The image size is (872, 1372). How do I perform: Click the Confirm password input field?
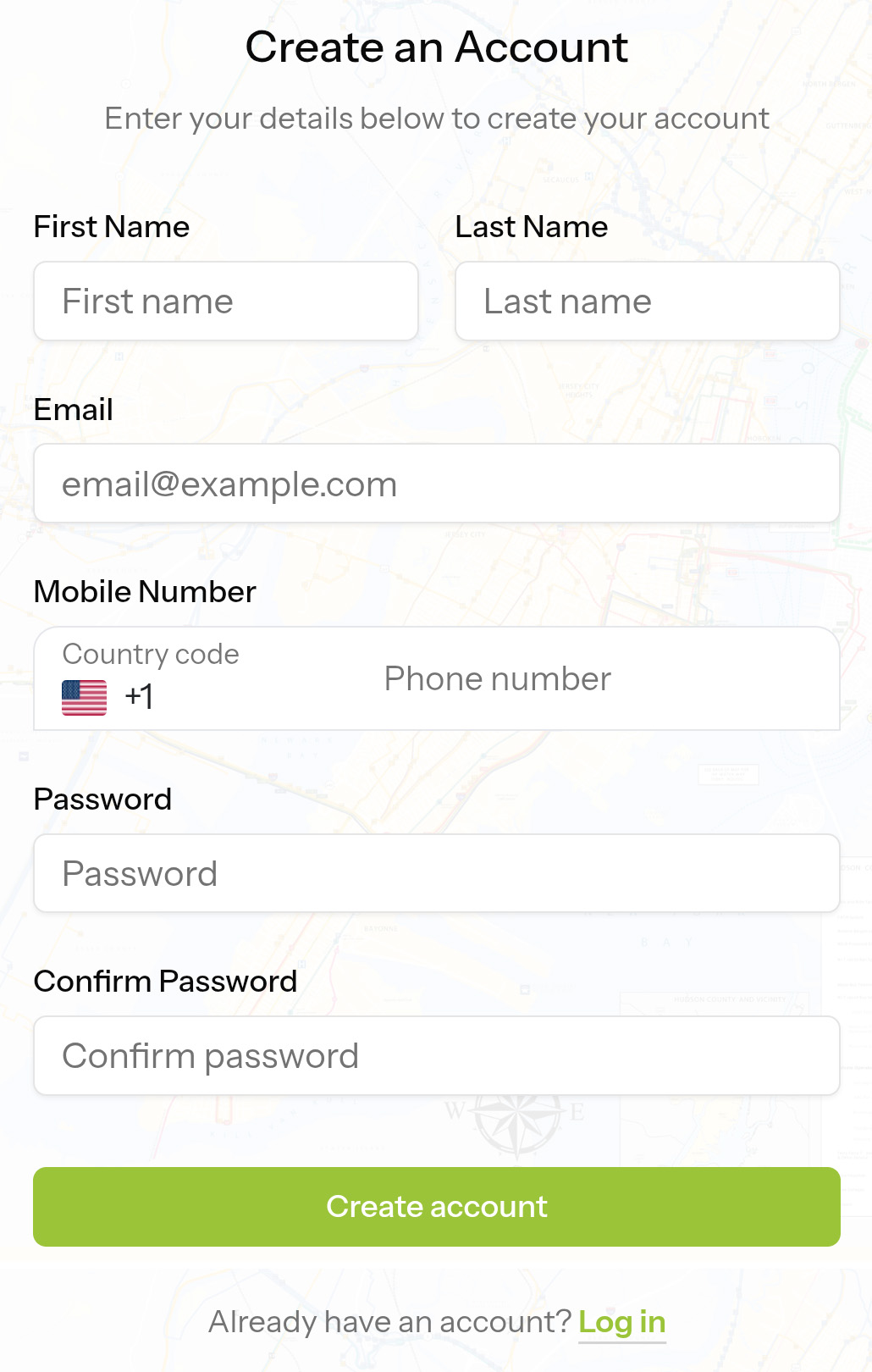[436, 1056]
